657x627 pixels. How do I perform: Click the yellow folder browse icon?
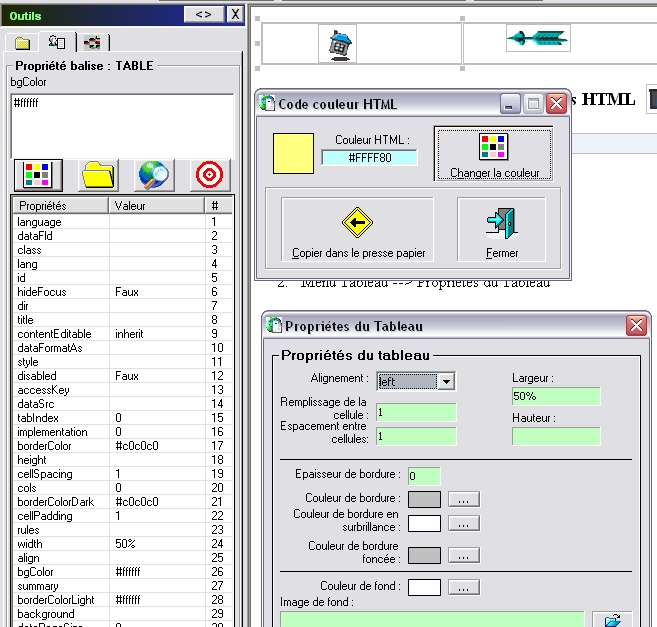pyautogui.click(x=97, y=175)
